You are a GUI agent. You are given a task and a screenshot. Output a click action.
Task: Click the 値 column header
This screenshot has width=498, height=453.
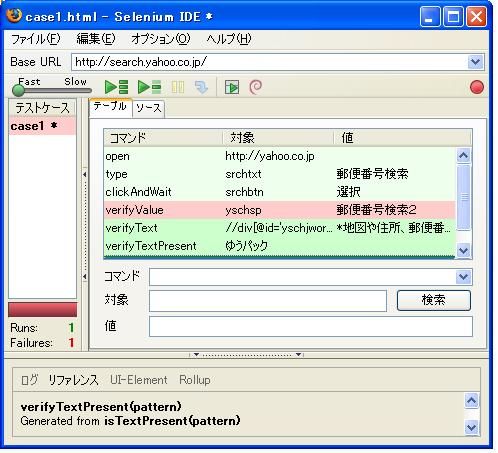tap(403, 138)
